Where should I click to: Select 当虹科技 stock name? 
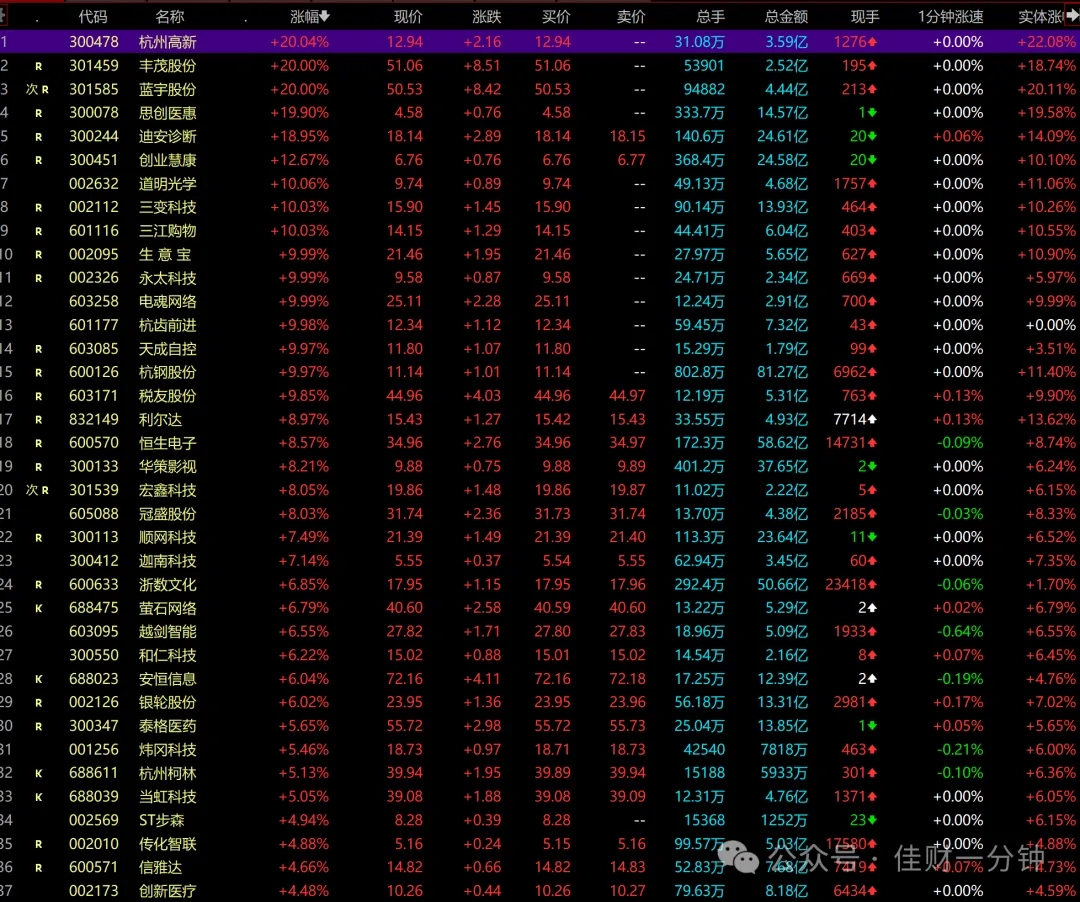(167, 797)
